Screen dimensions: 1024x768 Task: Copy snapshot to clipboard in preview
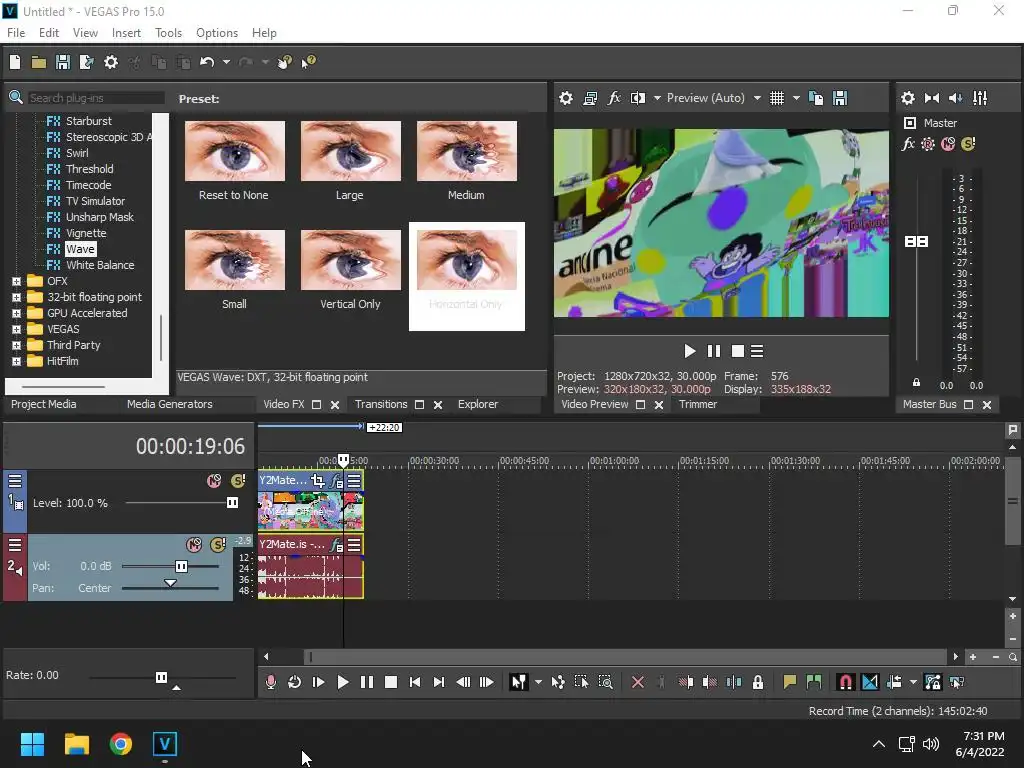[x=816, y=98]
